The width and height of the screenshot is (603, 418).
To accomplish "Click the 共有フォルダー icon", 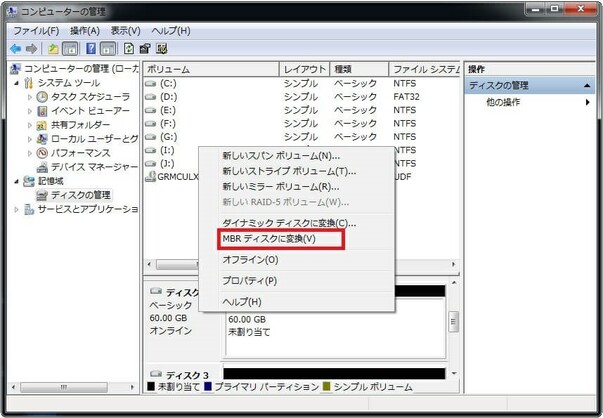I will point(42,125).
